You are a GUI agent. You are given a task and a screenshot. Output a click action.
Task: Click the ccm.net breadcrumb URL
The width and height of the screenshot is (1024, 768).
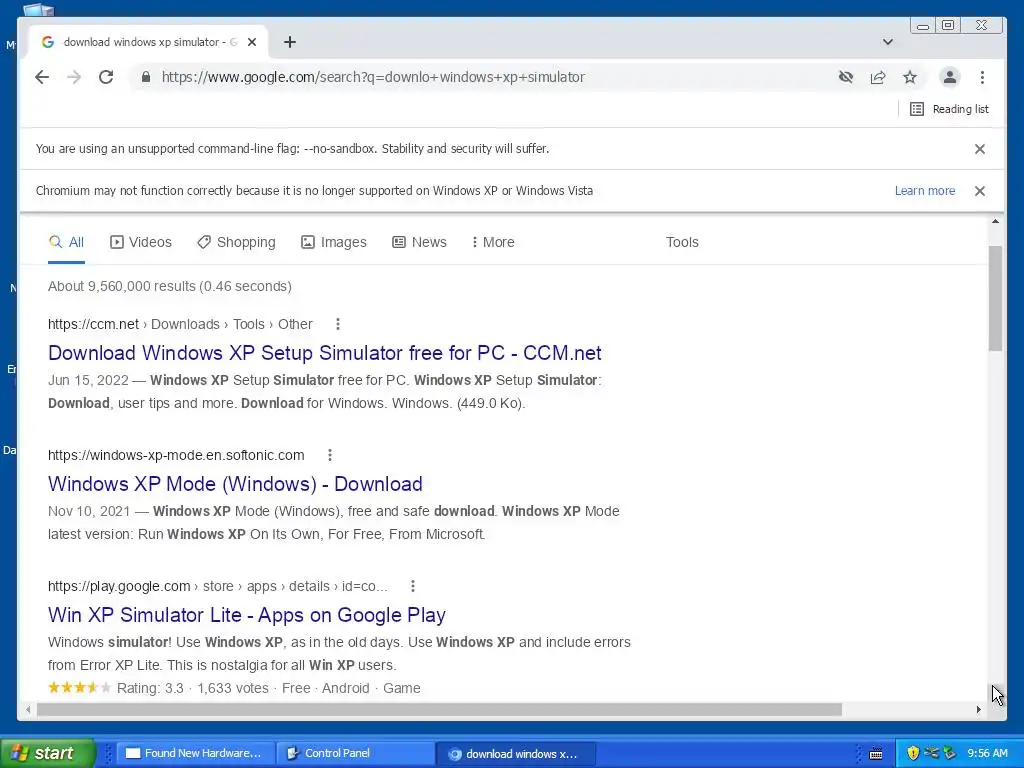[x=180, y=324]
